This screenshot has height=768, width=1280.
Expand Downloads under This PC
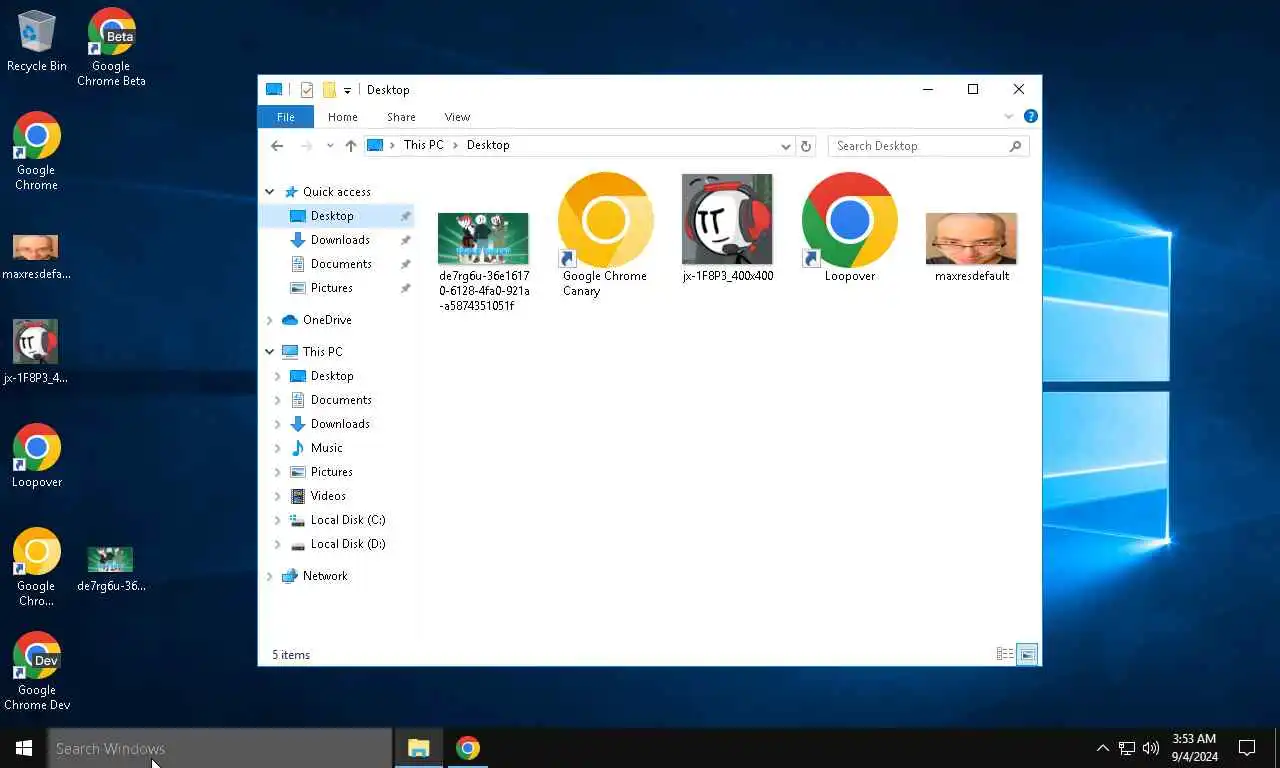pyautogui.click(x=277, y=424)
